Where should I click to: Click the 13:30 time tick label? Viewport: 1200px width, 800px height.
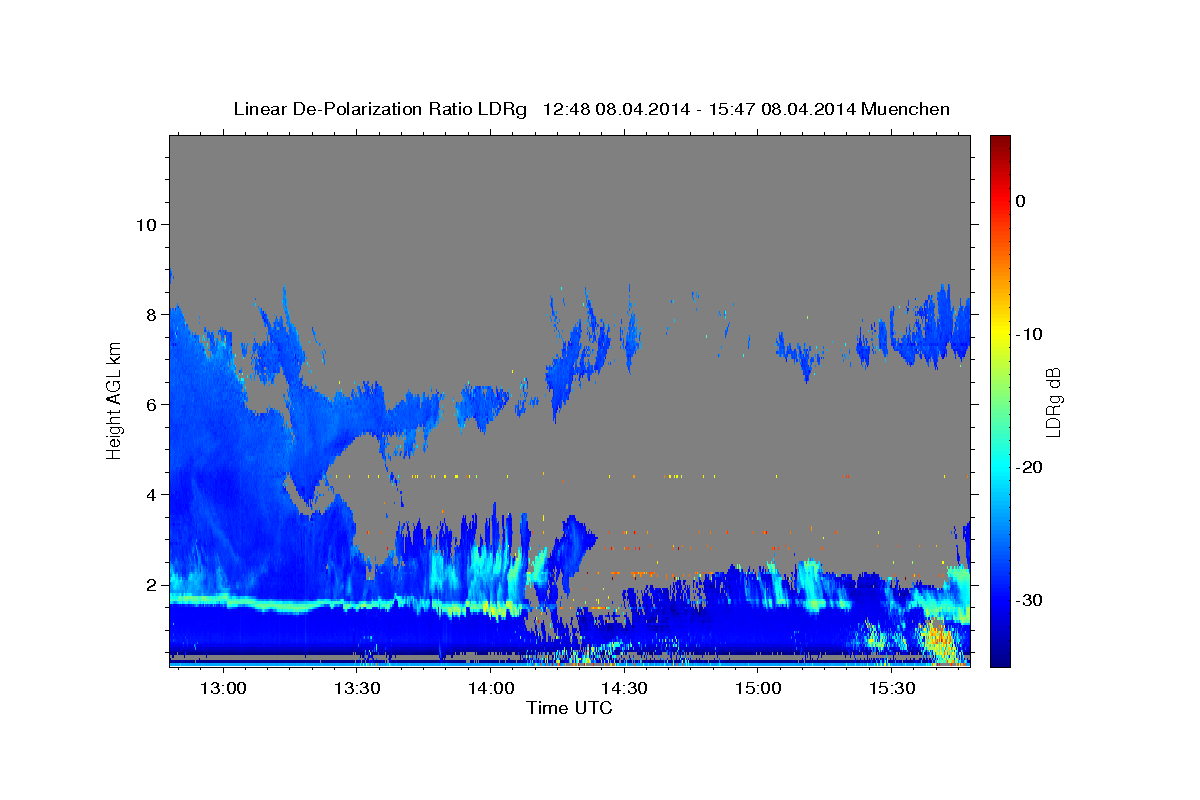pyautogui.click(x=357, y=689)
